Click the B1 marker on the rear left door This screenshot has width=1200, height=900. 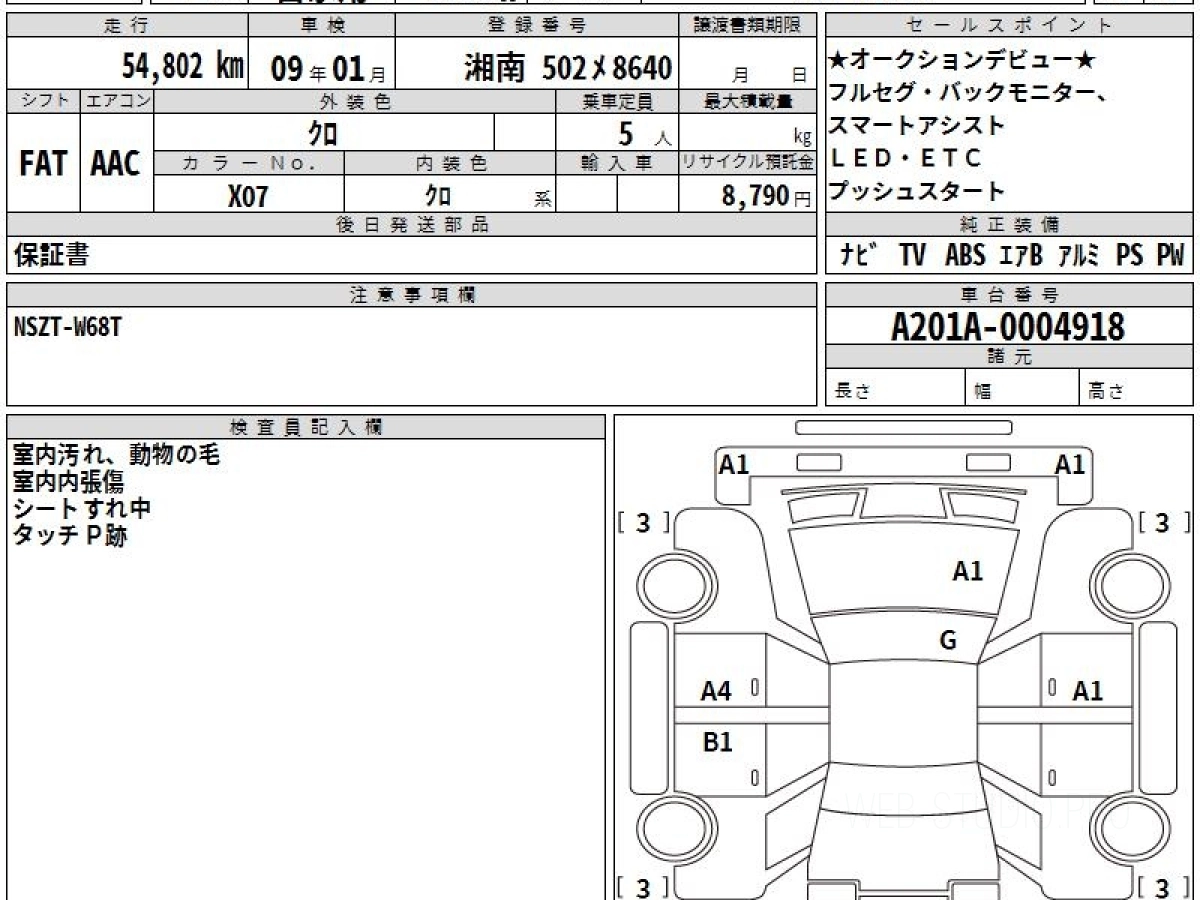[x=723, y=743]
